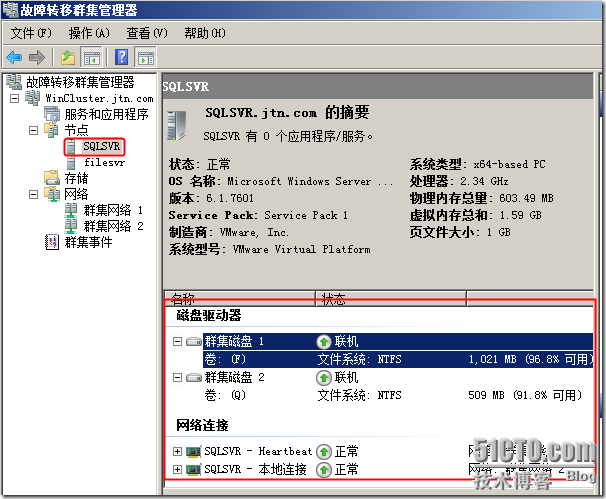
Task: Open the 查看(V) menu
Action: pyautogui.click(x=147, y=33)
